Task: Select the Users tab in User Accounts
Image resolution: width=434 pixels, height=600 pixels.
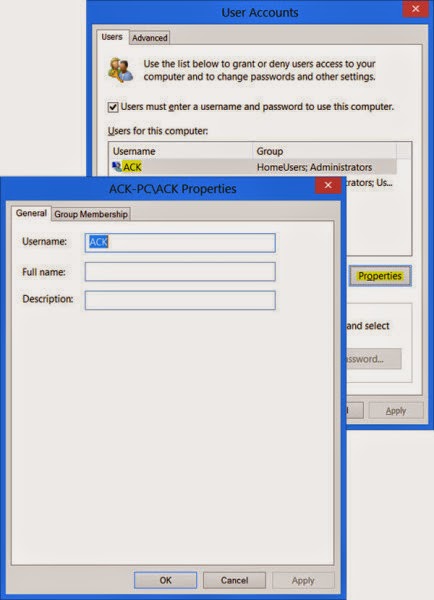Action: 112,37
